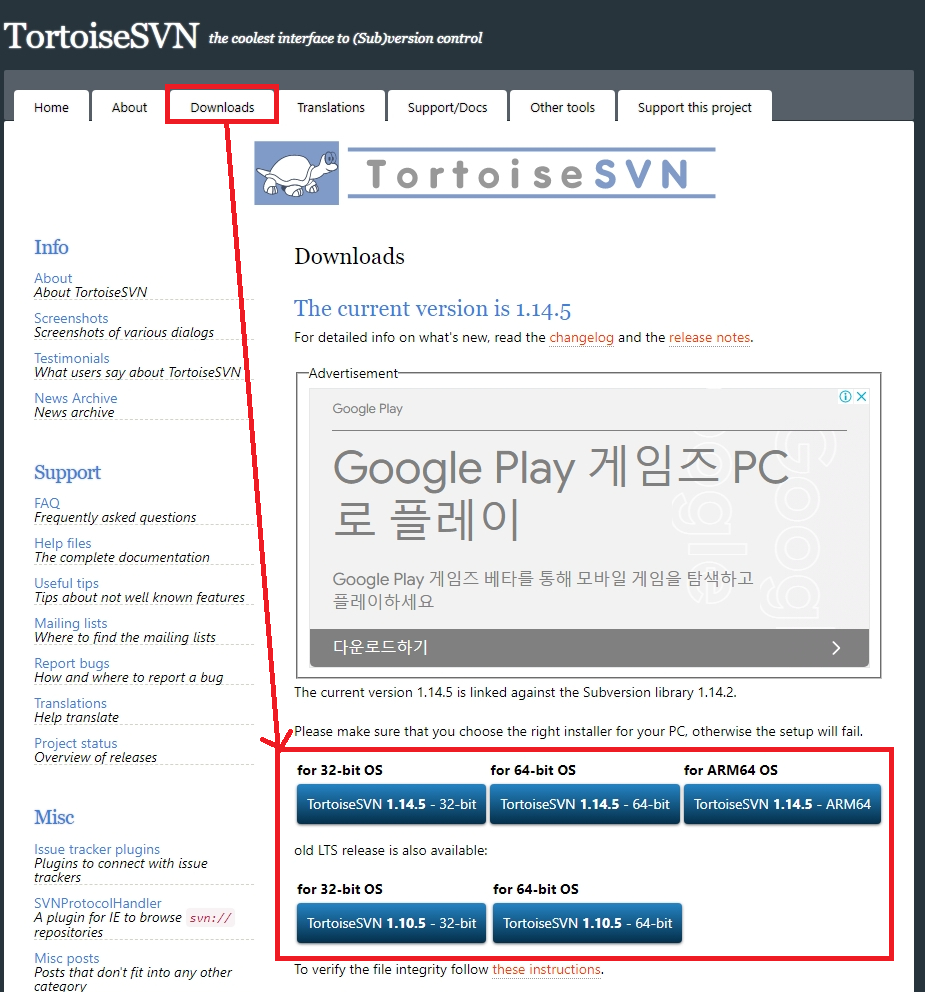Download TortoiseSVN 1.14.5 64-bit installer
The image size is (925, 992).
(x=585, y=804)
